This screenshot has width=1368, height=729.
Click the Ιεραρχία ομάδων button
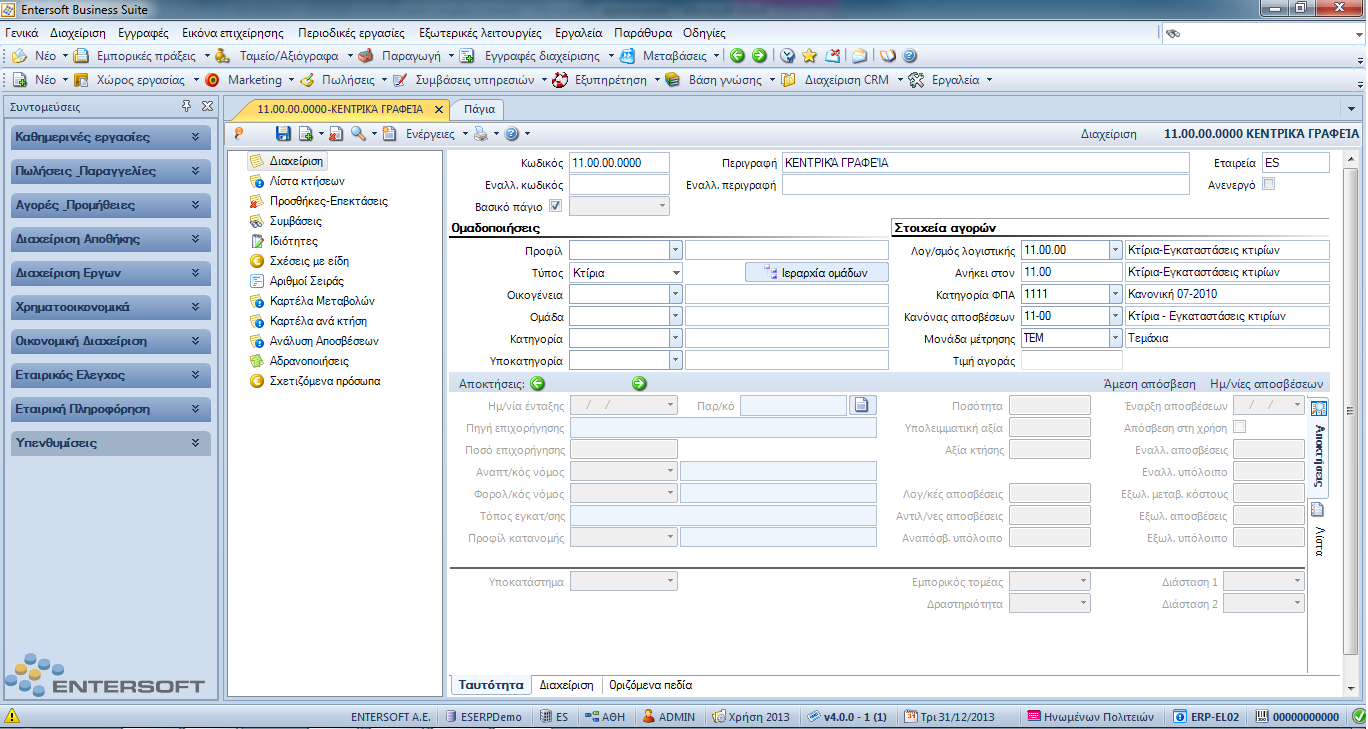pyautogui.click(x=816, y=272)
